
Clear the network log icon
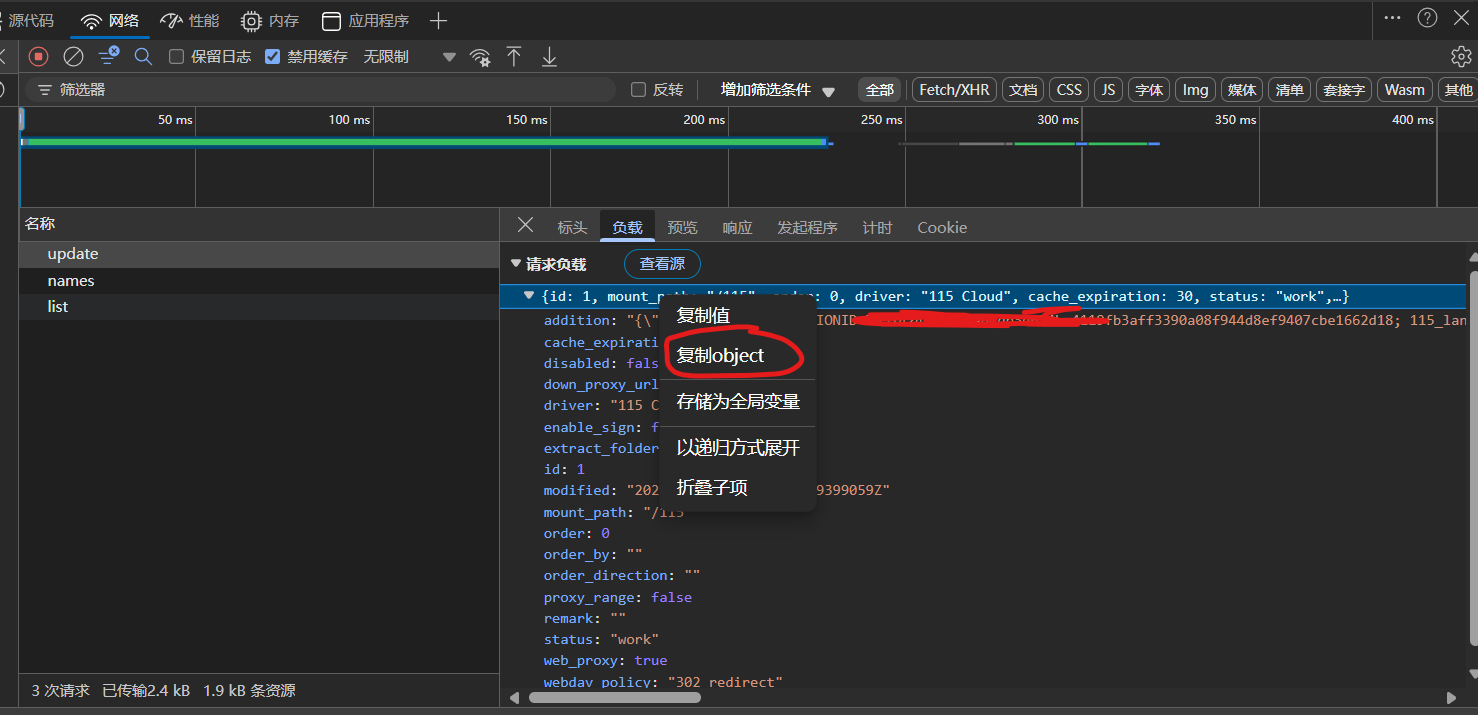[73, 57]
